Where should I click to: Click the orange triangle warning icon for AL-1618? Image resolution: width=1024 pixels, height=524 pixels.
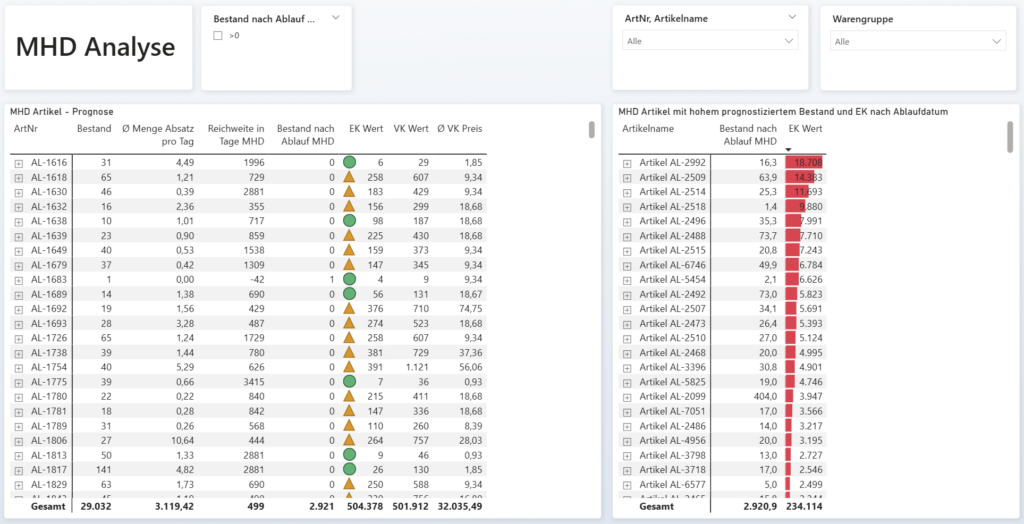(349, 177)
